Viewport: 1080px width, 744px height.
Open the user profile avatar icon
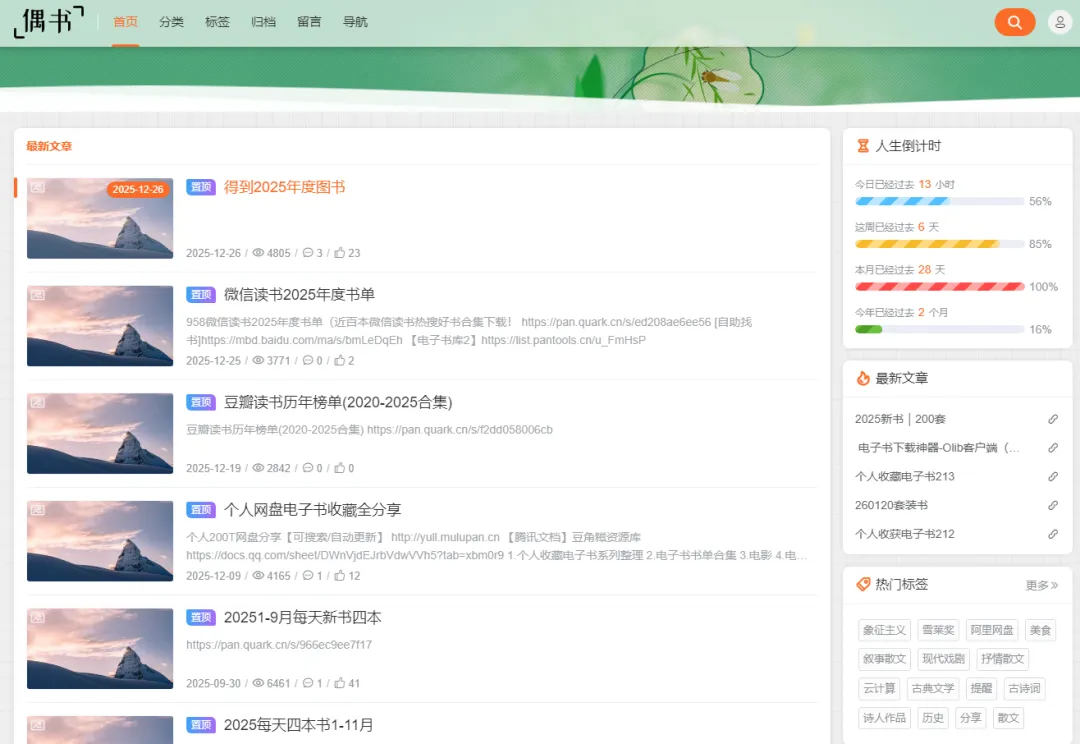tap(1060, 22)
